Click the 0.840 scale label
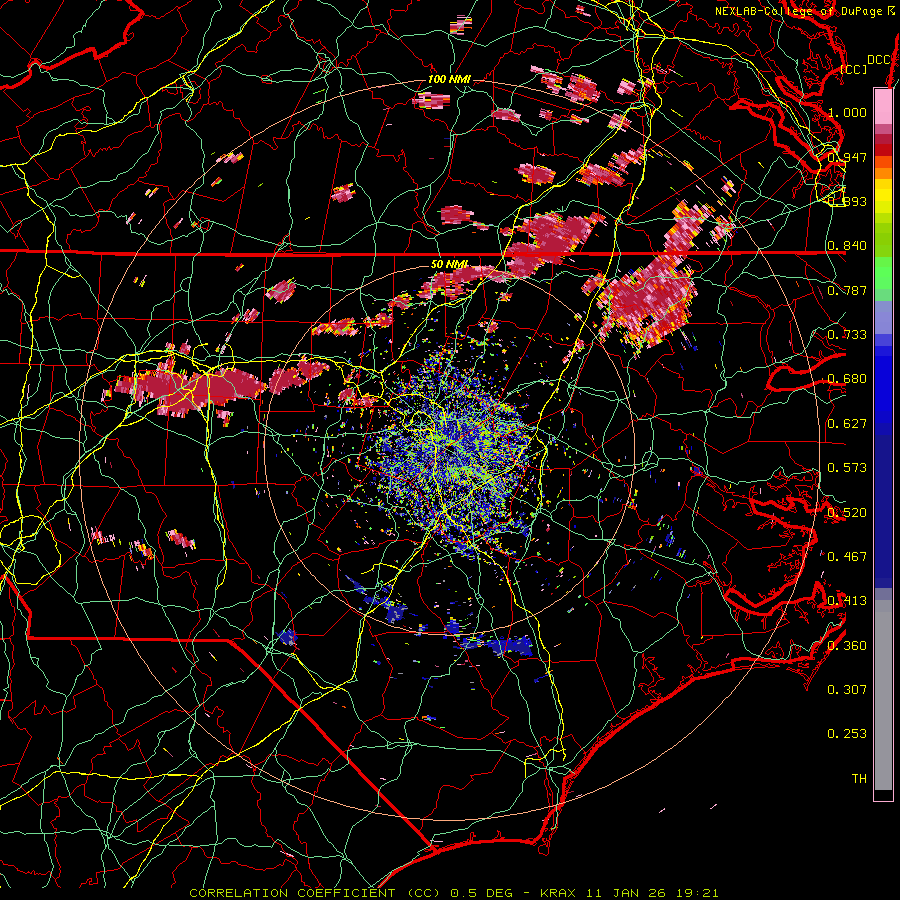900x900 pixels. pyautogui.click(x=847, y=246)
